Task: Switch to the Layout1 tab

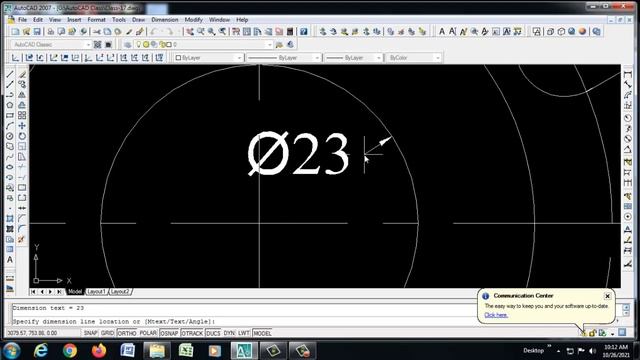Action: [97, 291]
